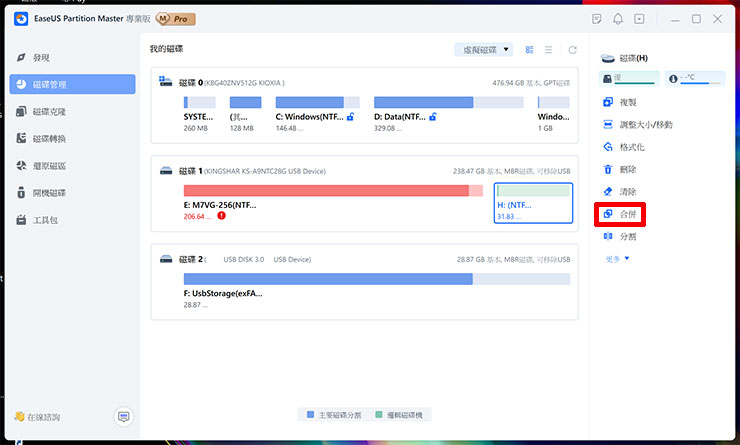This screenshot has height=445, width=740.
Task: Expand the 更多 options dropdown
Action: coord(617,259)
